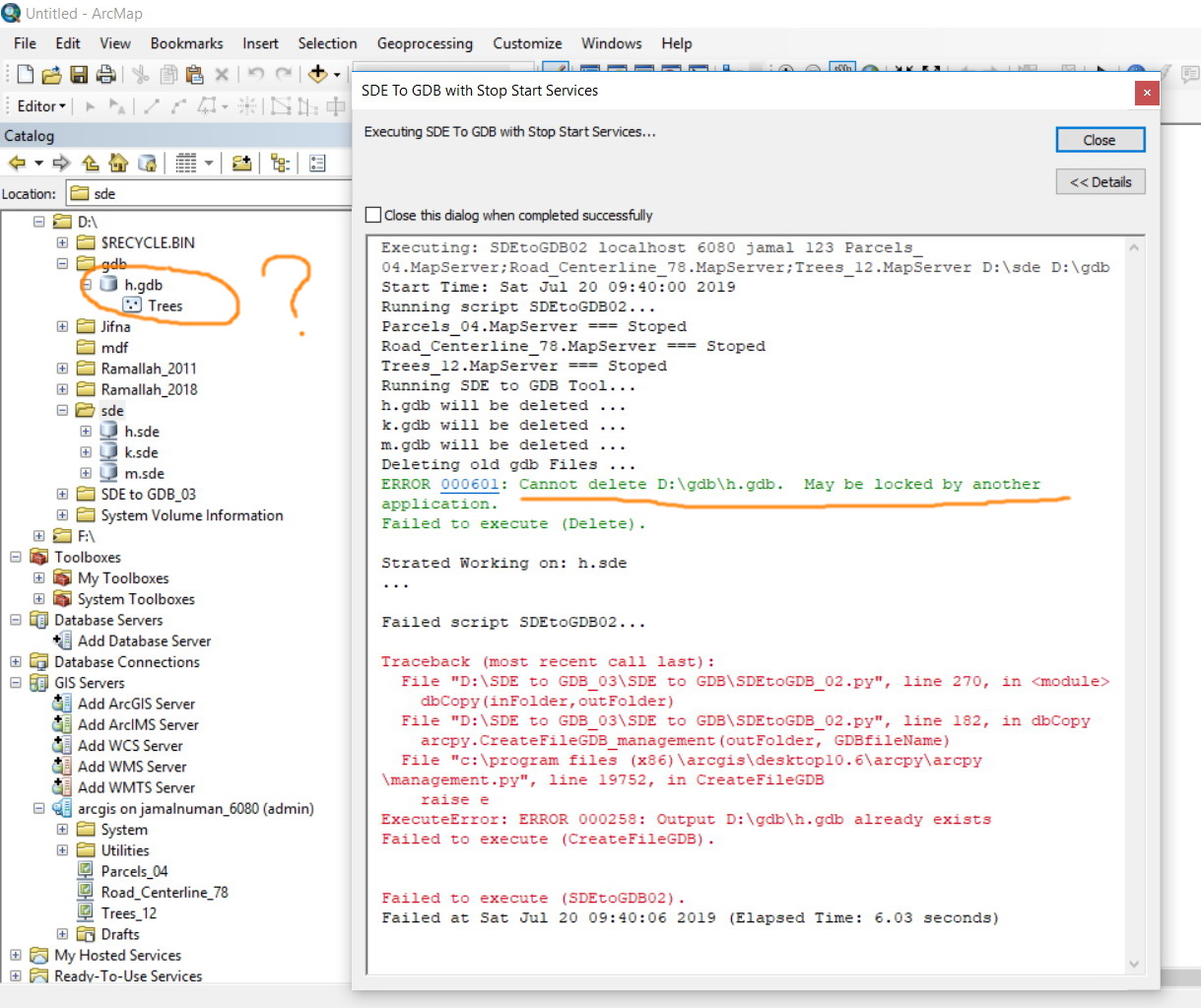The image size is (1201, 1008).
Task: Click the Save floppy disk icon
Action: pos(79,74)
